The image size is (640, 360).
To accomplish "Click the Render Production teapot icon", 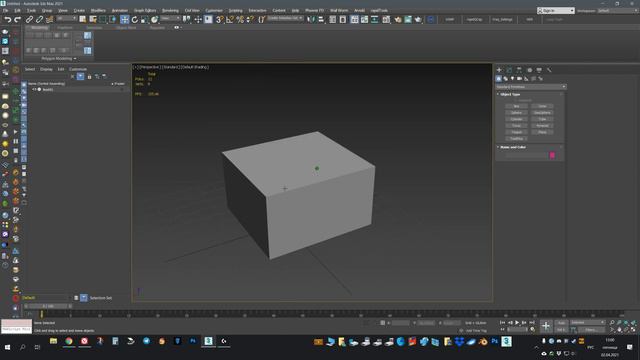I will click(x=418, y=19).
